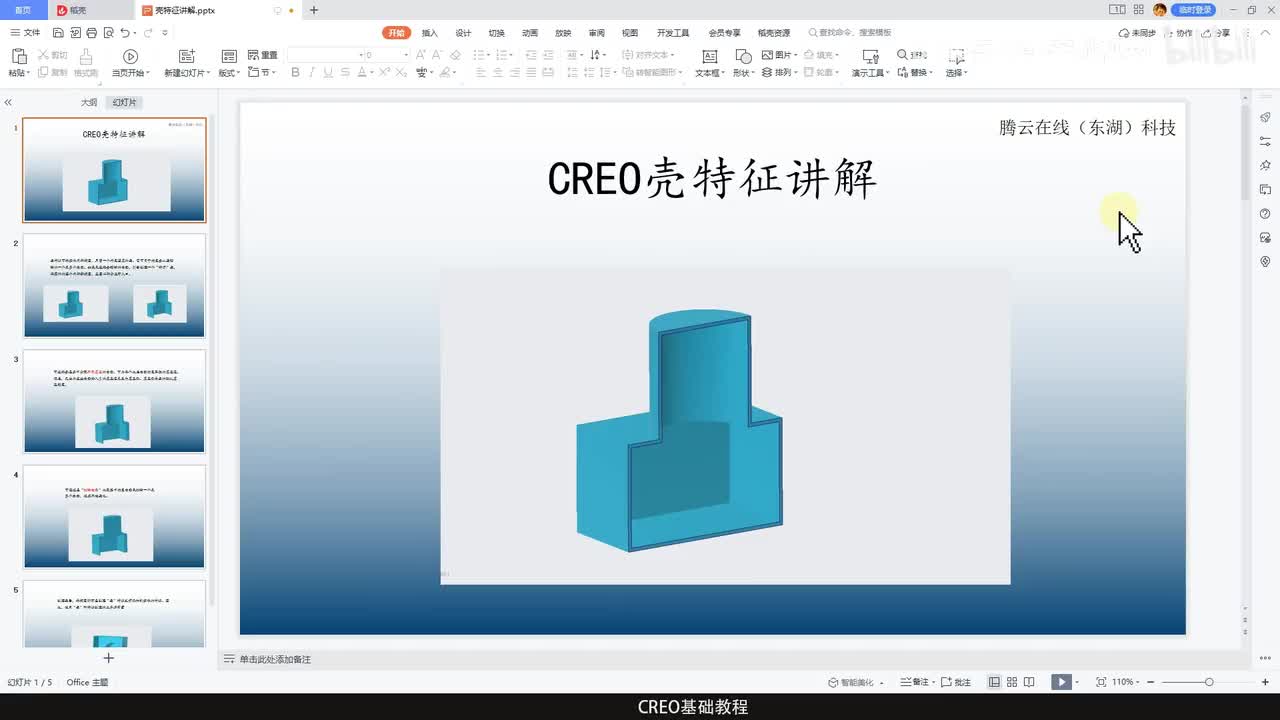The image size is (1280, 720).
Task: Click the zoom slider handle
Action: click(1209, 682)
